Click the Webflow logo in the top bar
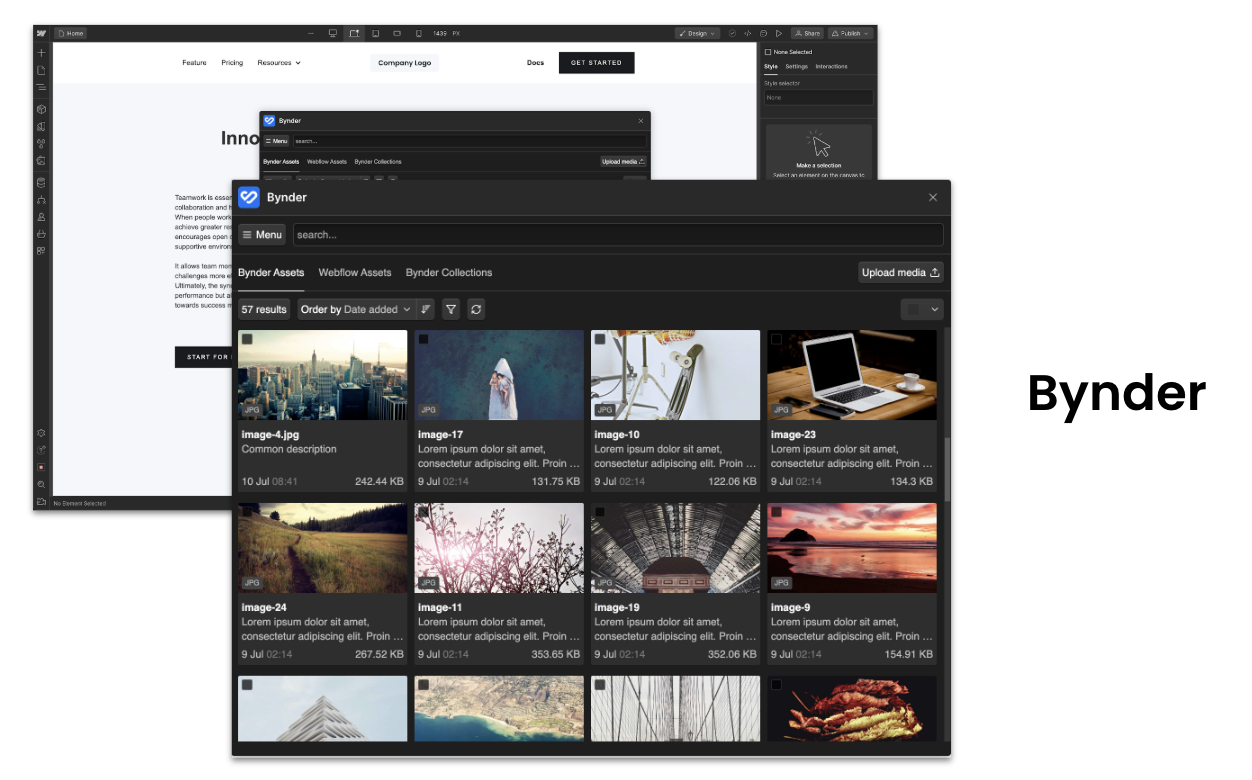This screenshot has height=780, width=1252. point(42,33)
